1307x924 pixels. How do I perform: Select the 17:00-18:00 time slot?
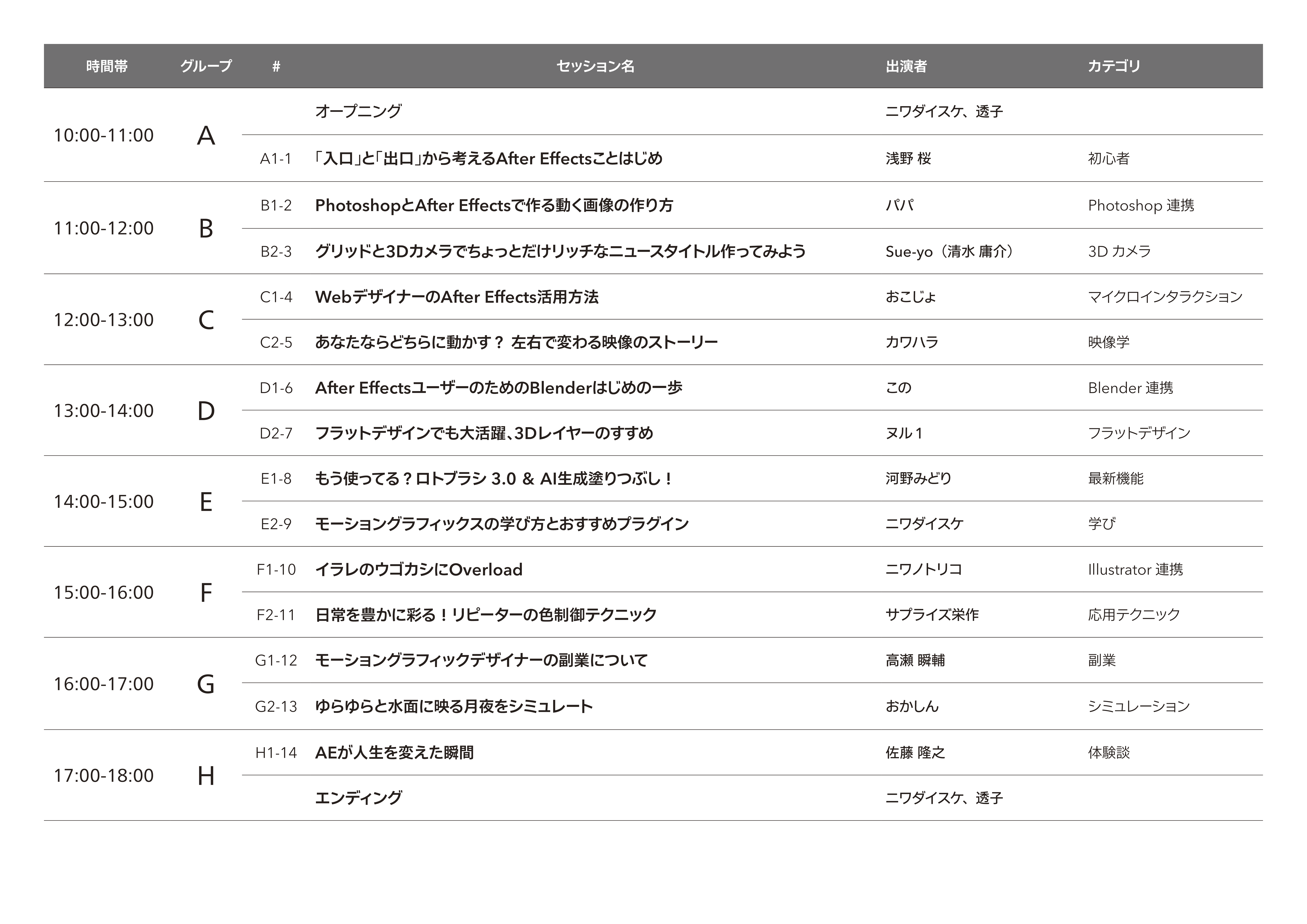104,775
